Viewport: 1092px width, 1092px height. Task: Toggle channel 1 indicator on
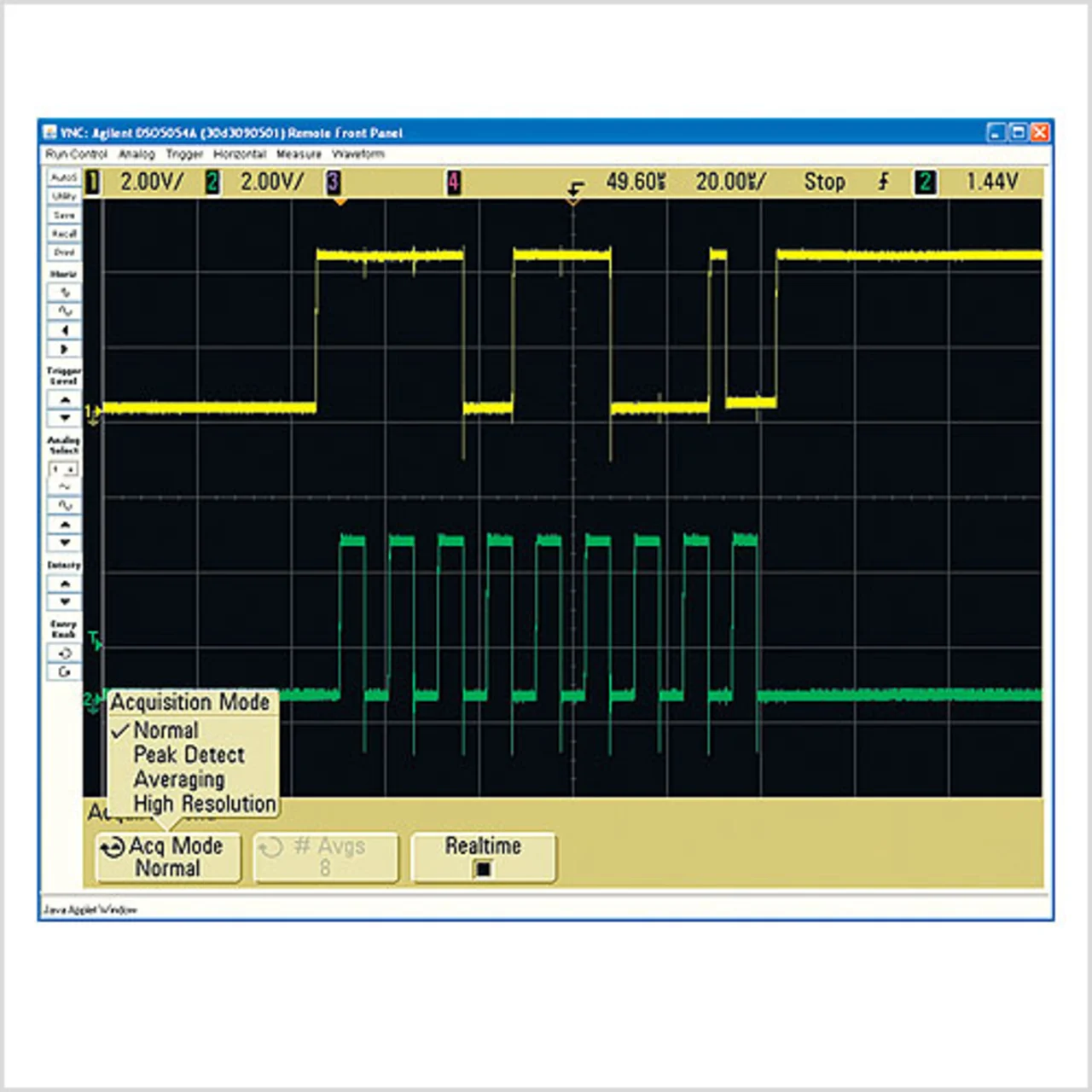pyautogui.click(x=92, y=182)
